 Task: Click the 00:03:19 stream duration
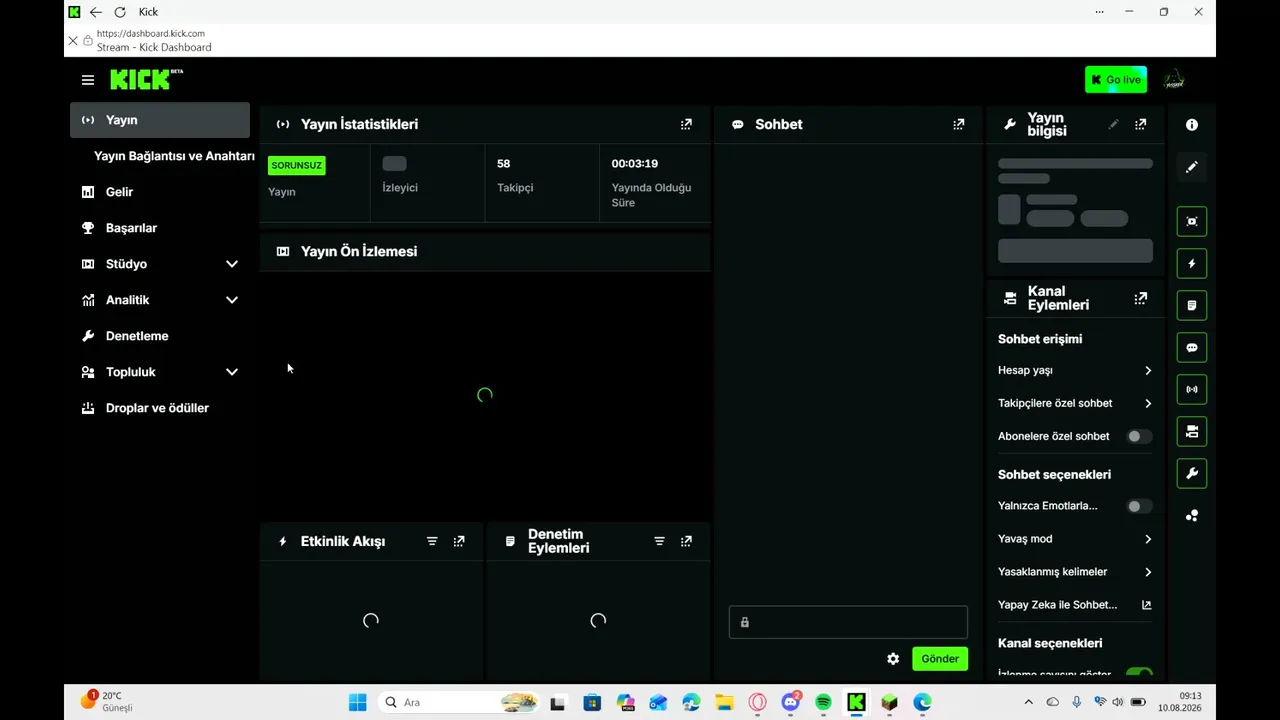coord(635,164)
